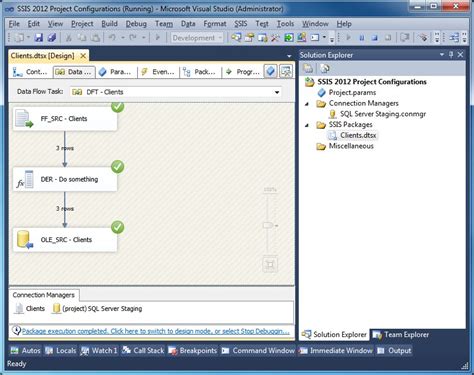Image resolution: width=474 pixels, height=375 pixels.
Task: Open the SSIS menu
Action: pos(241,24)
